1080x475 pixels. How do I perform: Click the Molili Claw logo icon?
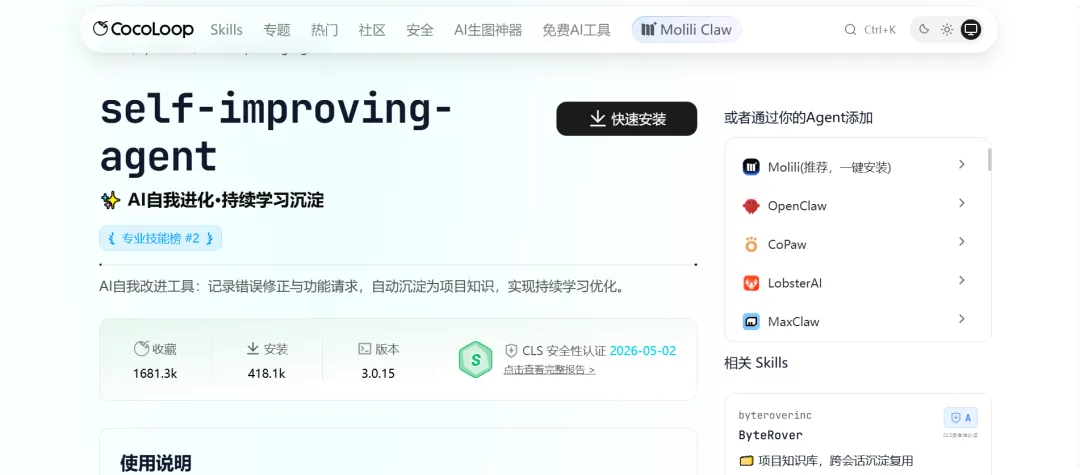(x=648, y=30)
